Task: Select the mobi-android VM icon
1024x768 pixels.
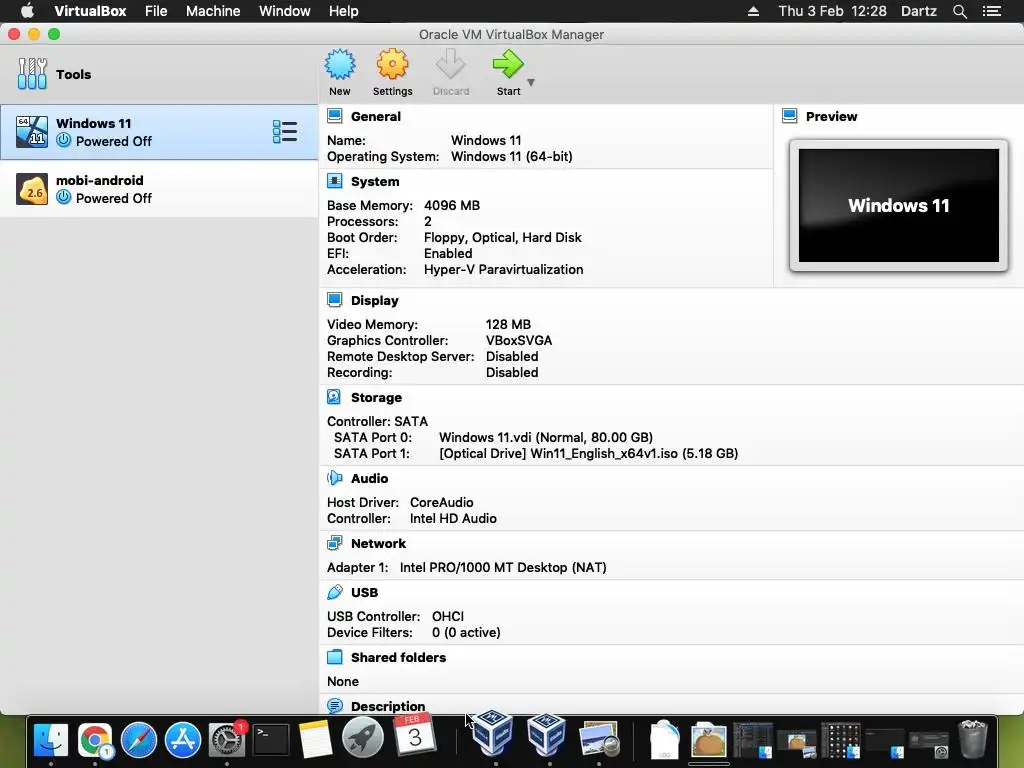Action: tap(32, 189)
